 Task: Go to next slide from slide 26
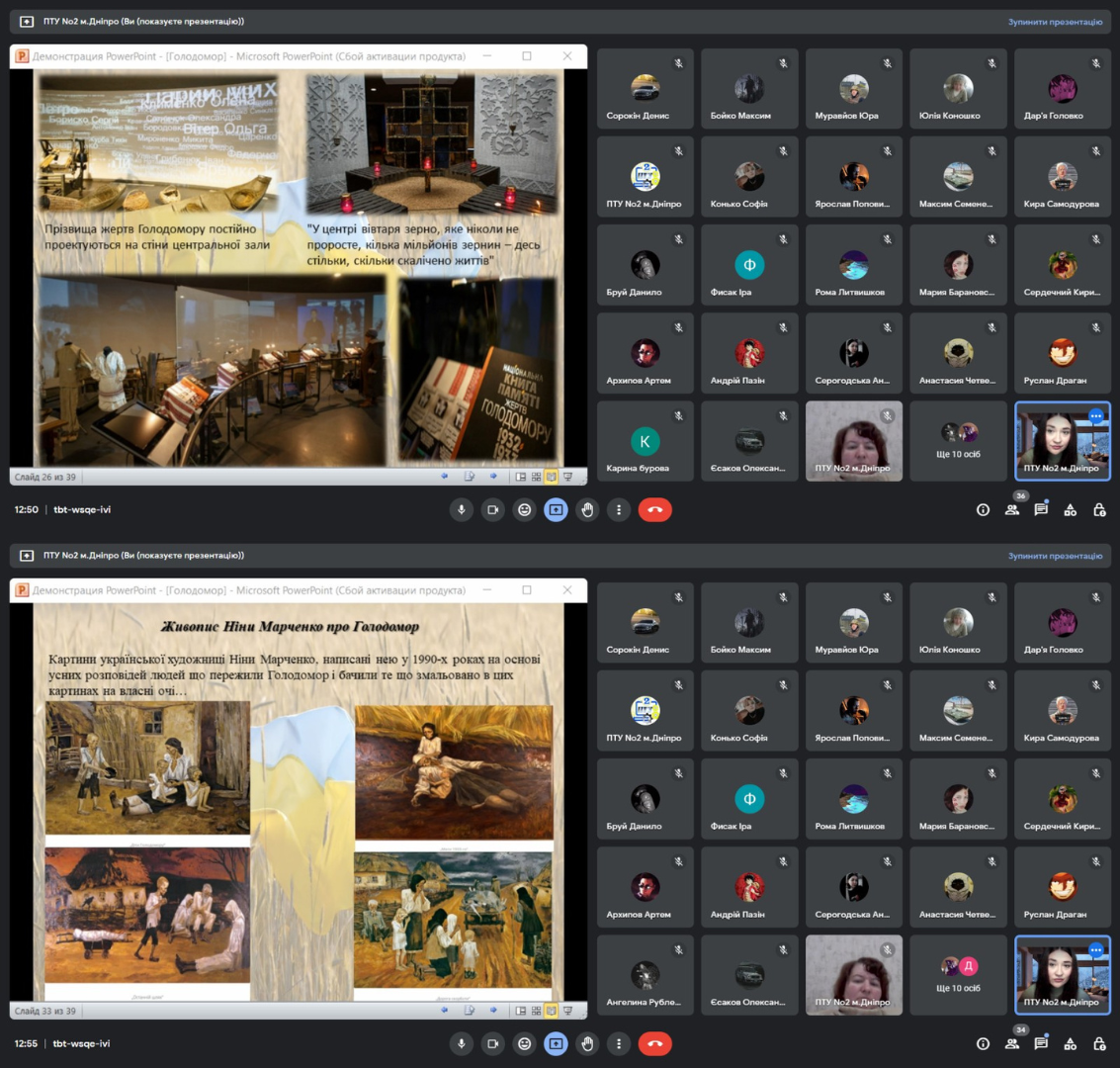[x=493, y=477]
